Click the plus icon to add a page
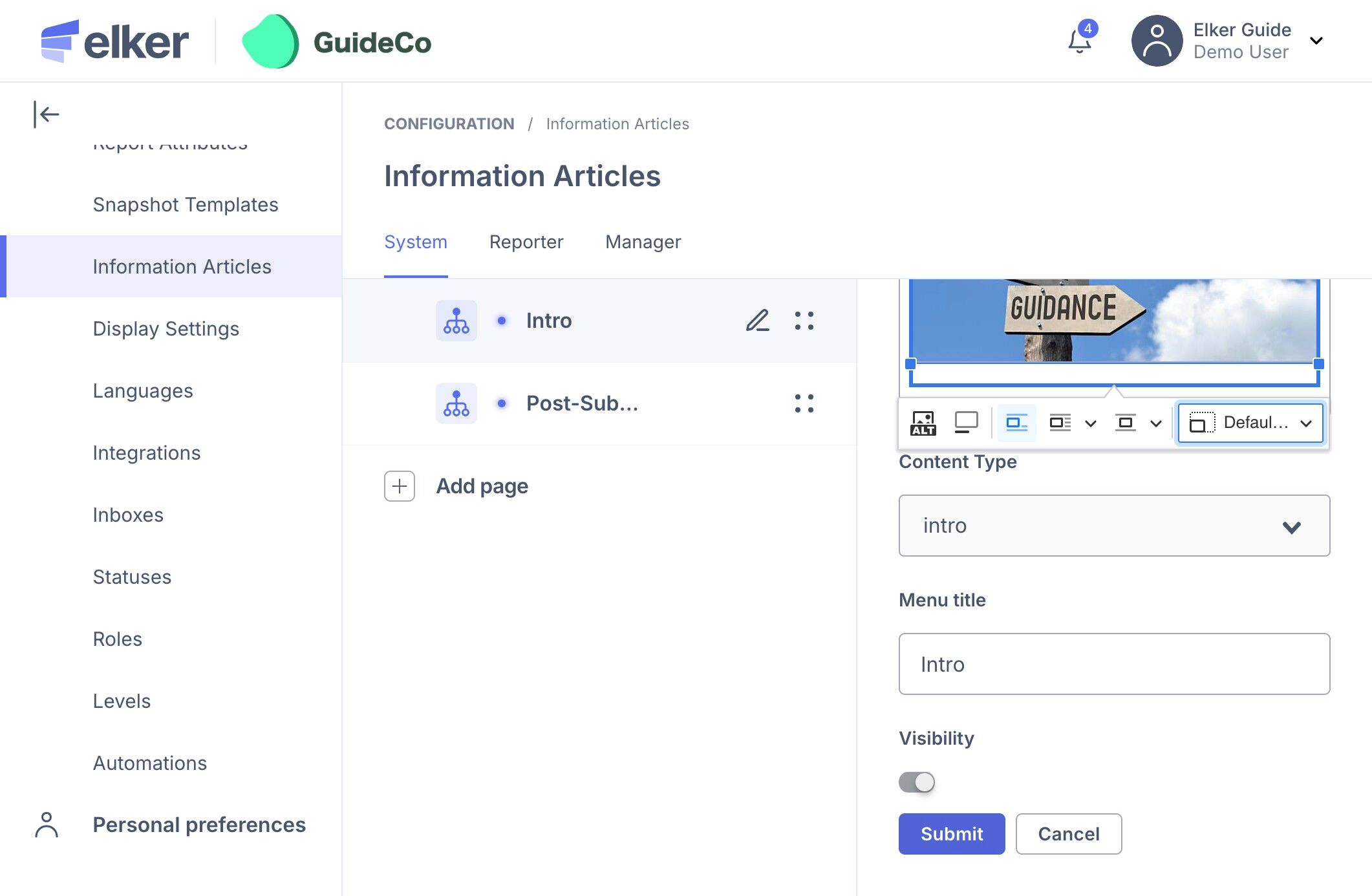 click(x=400, y=486)
